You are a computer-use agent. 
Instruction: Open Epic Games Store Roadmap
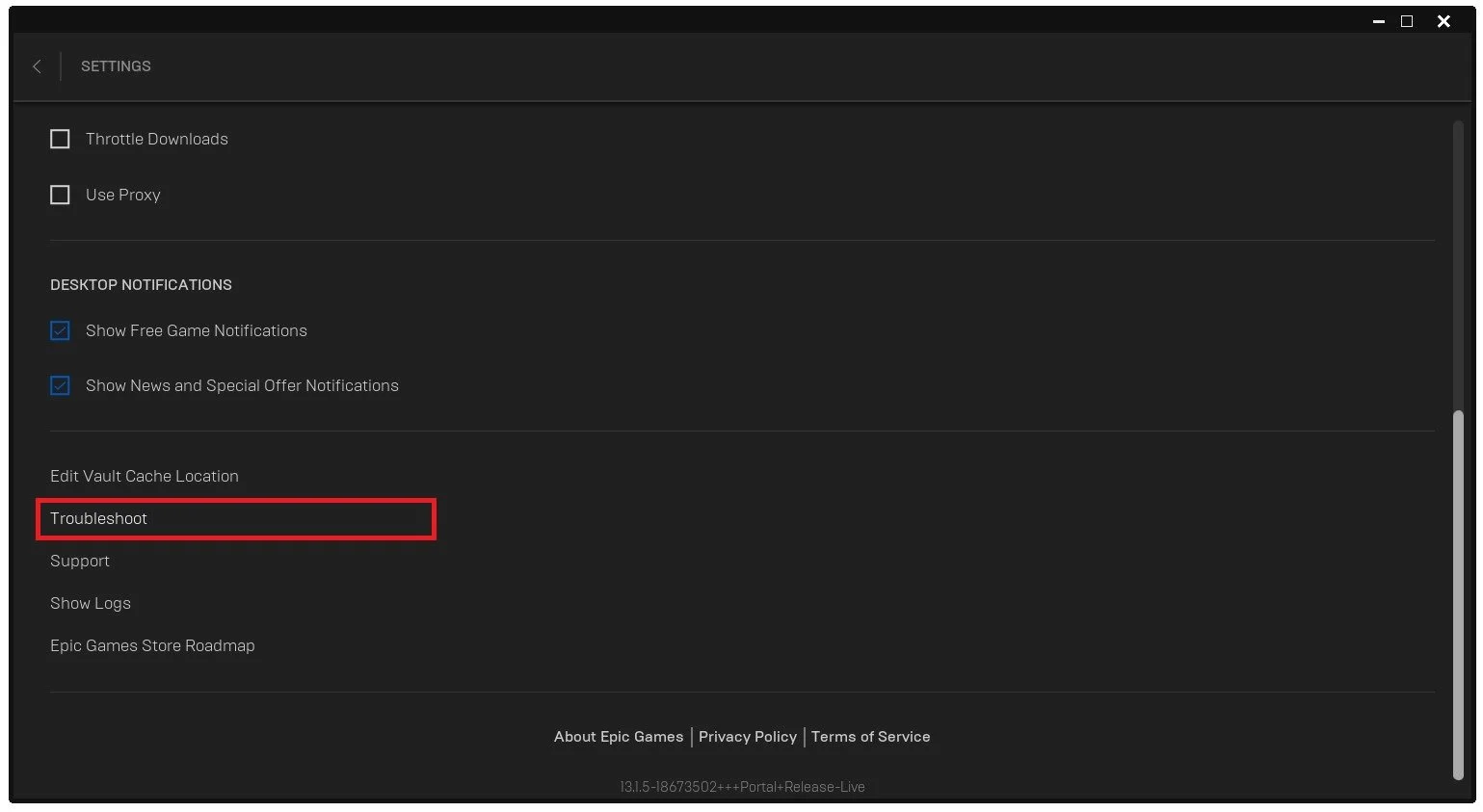(152, 645)
